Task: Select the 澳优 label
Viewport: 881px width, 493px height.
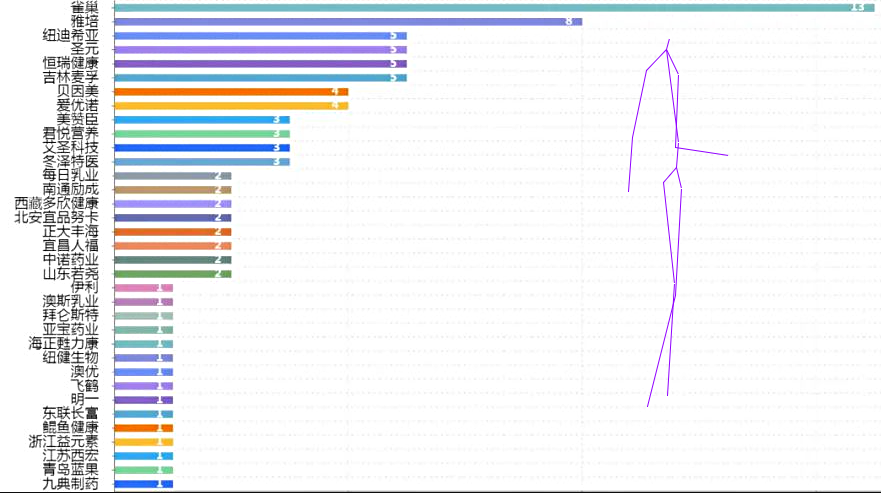Action: pos(84,372)
